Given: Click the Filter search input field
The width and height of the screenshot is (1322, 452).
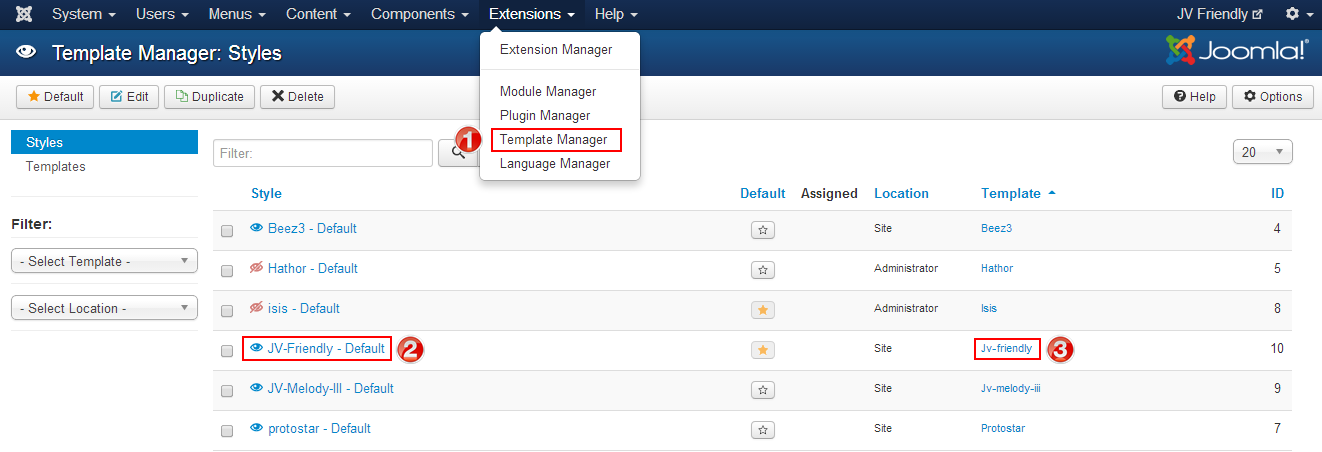Looking at the screenshot, I should click(322, 153).
